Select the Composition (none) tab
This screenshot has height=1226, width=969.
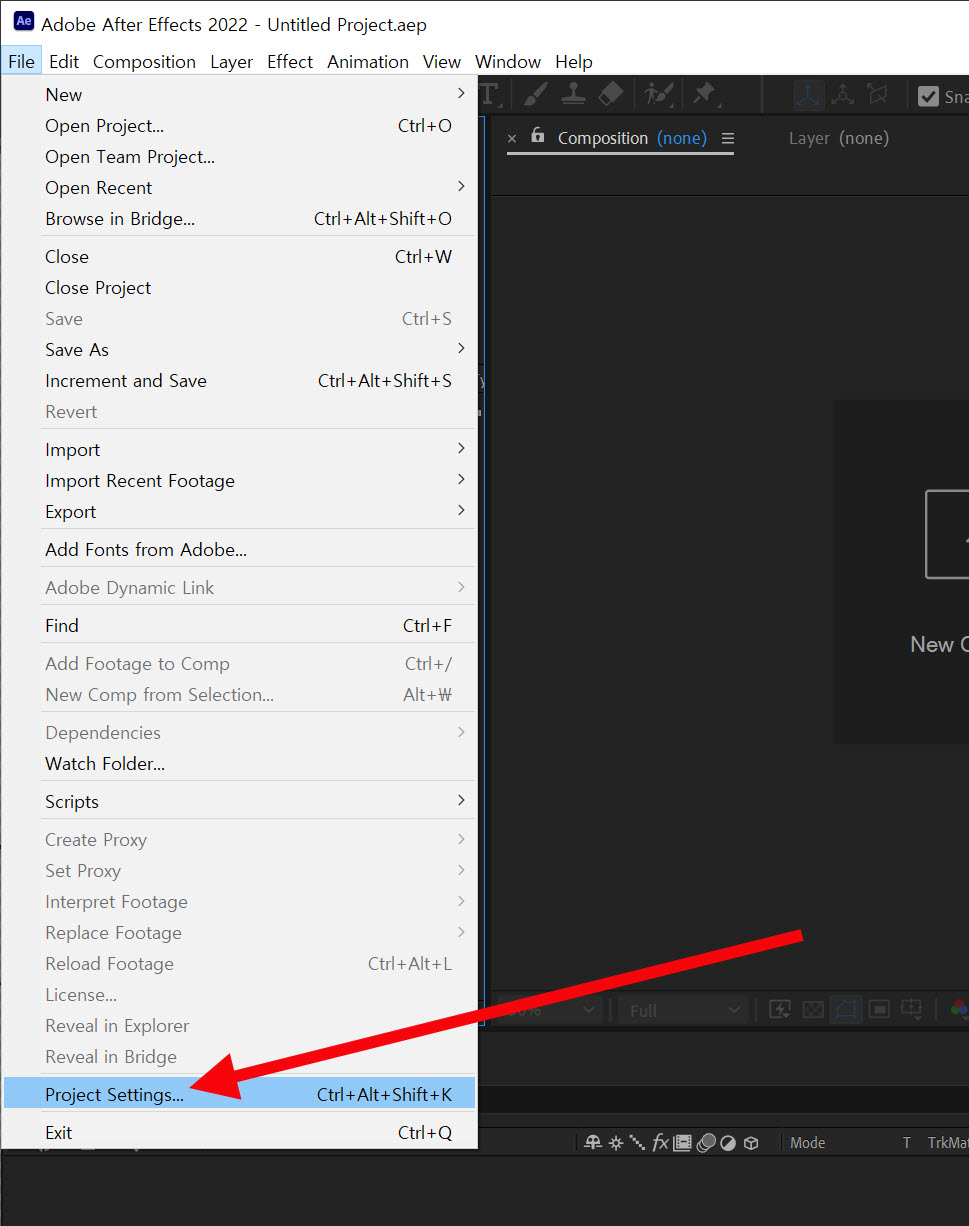point(631,138)
